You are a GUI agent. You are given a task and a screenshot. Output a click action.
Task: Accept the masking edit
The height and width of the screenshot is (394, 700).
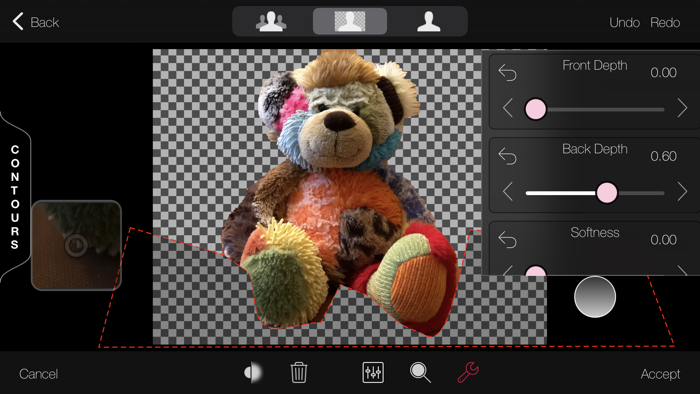(660, 374)
